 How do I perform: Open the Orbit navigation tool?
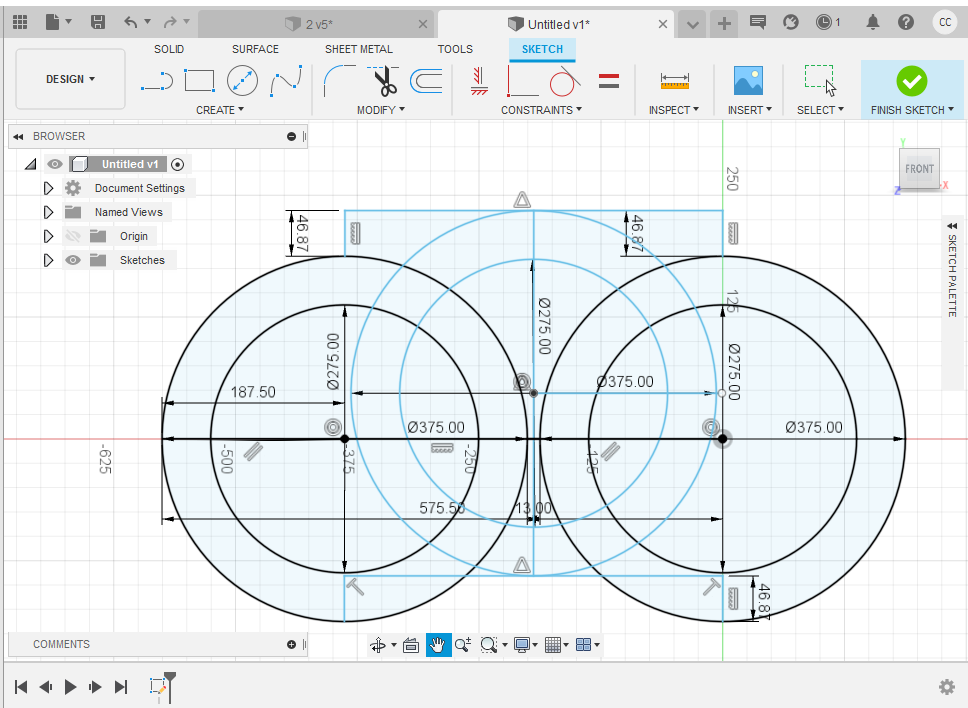click(377, 646)
